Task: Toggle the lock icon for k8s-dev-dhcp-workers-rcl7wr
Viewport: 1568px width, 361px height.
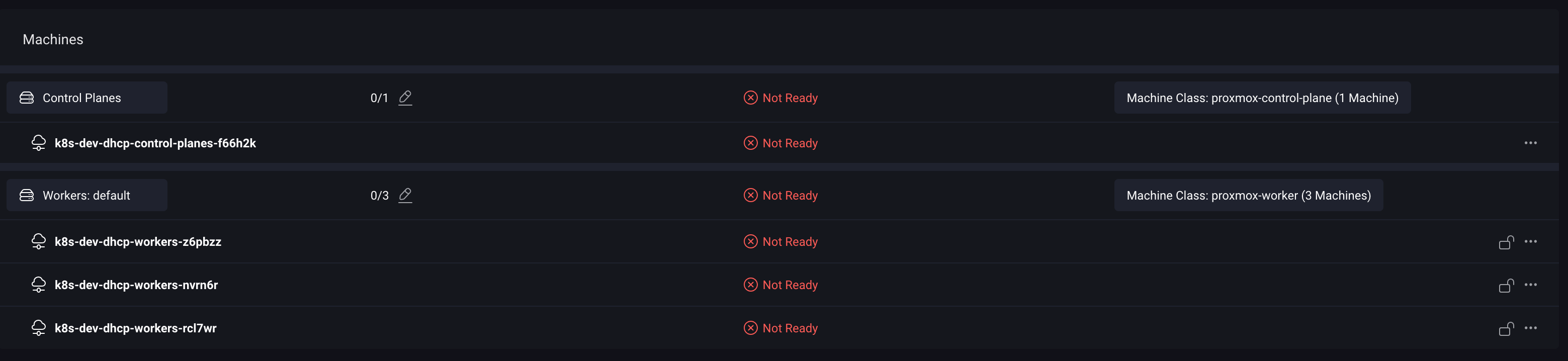Action: pyautogui.click(x=1507, y=327)
